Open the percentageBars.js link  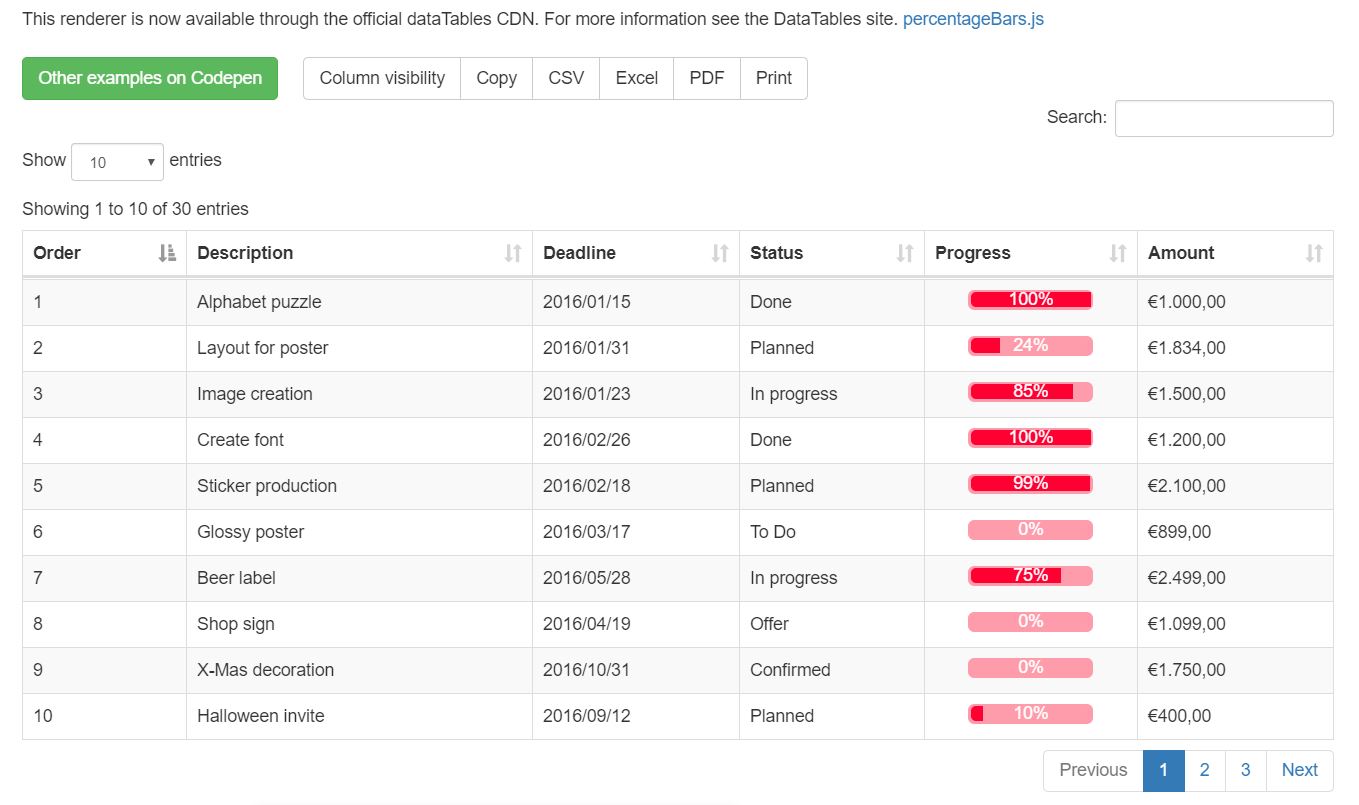pos(972,18)
